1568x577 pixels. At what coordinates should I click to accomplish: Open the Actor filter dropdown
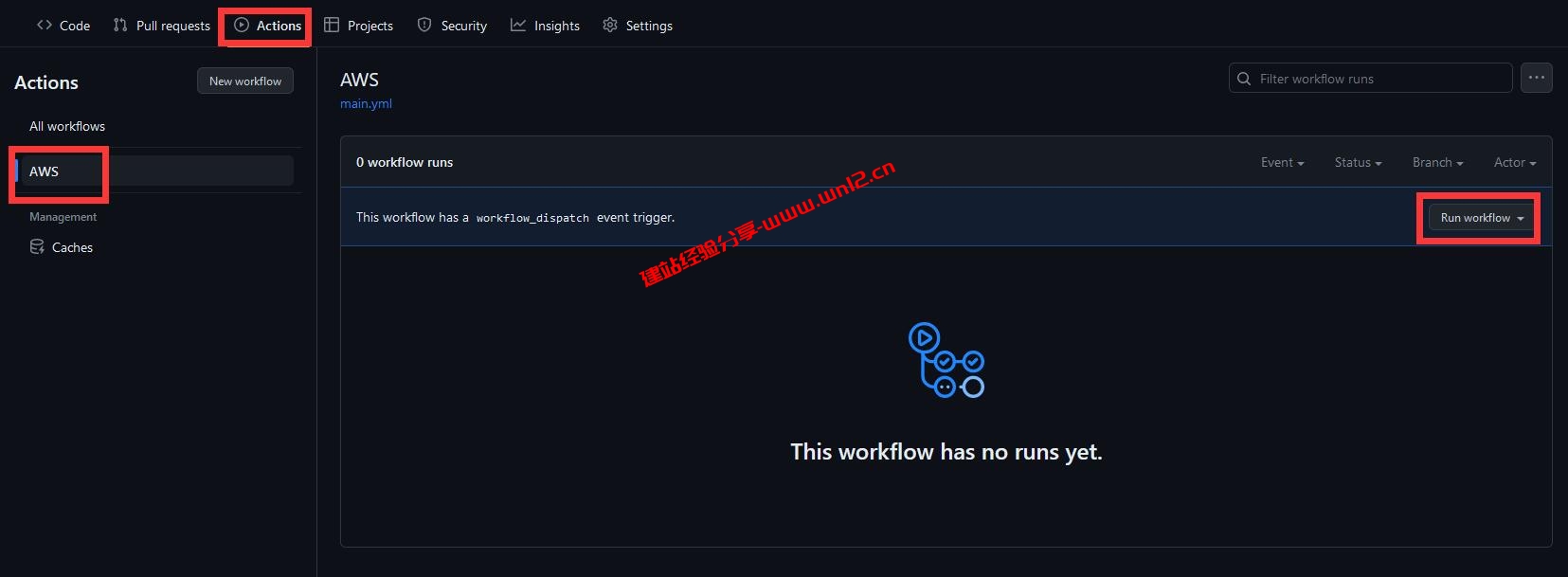coord(1514,163)
